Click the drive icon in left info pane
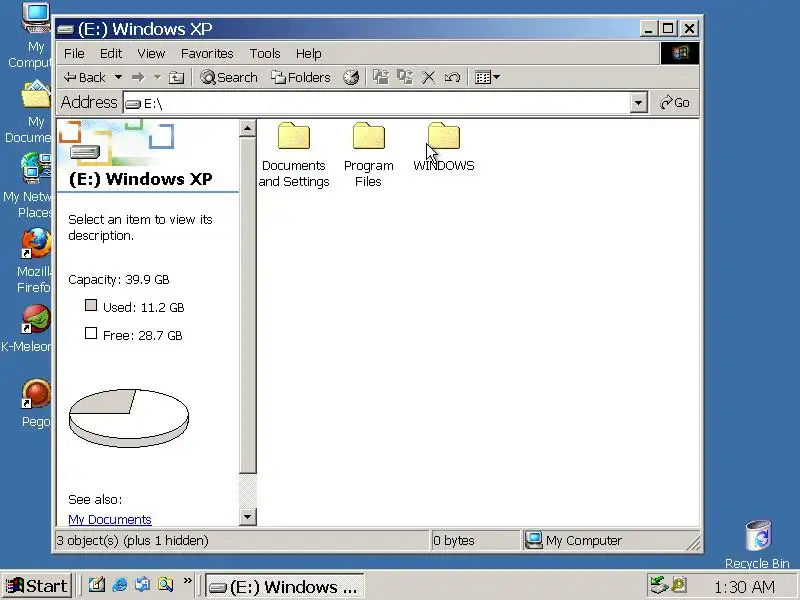 [x=85, y=152]
